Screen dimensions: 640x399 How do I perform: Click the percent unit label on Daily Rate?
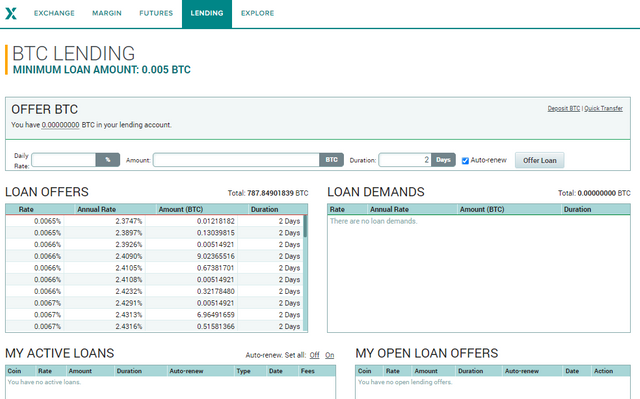[x=108, y=160]
